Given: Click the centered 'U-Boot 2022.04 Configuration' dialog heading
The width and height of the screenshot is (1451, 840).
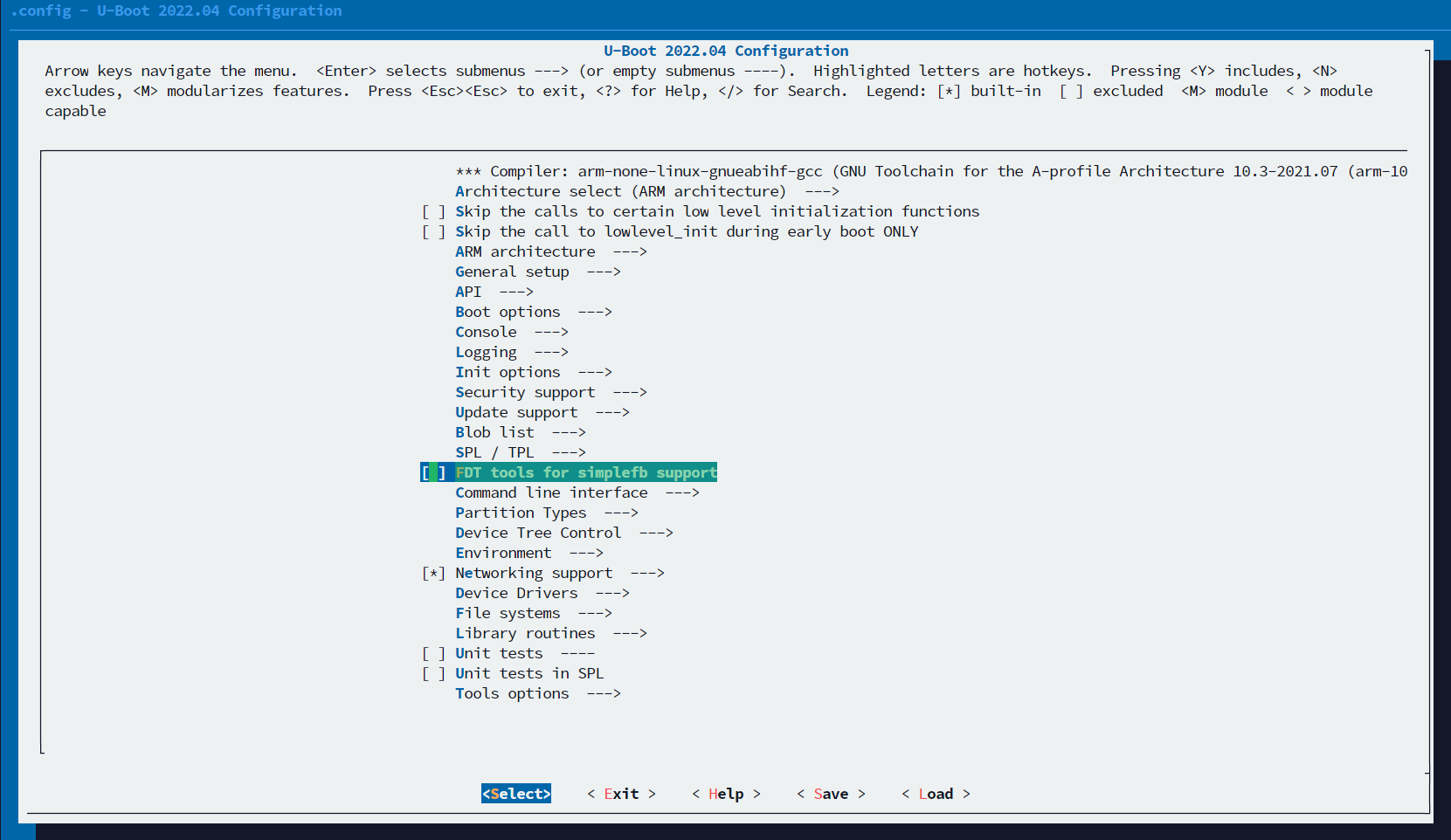Looking at the screenshot, I should (x=726, y=51).
